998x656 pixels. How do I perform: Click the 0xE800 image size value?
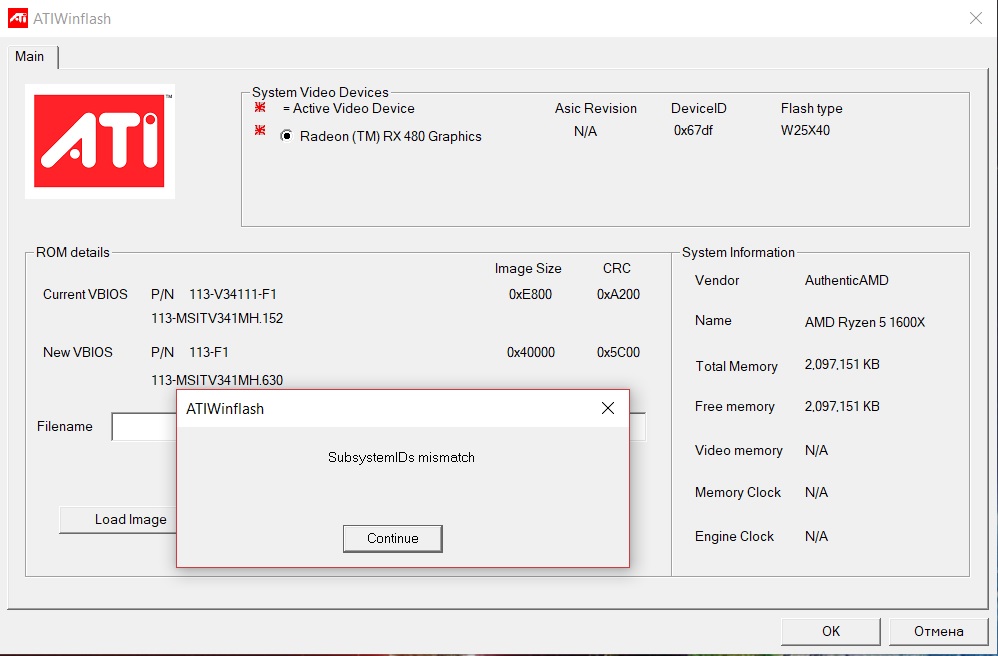[x=530, y=294]
